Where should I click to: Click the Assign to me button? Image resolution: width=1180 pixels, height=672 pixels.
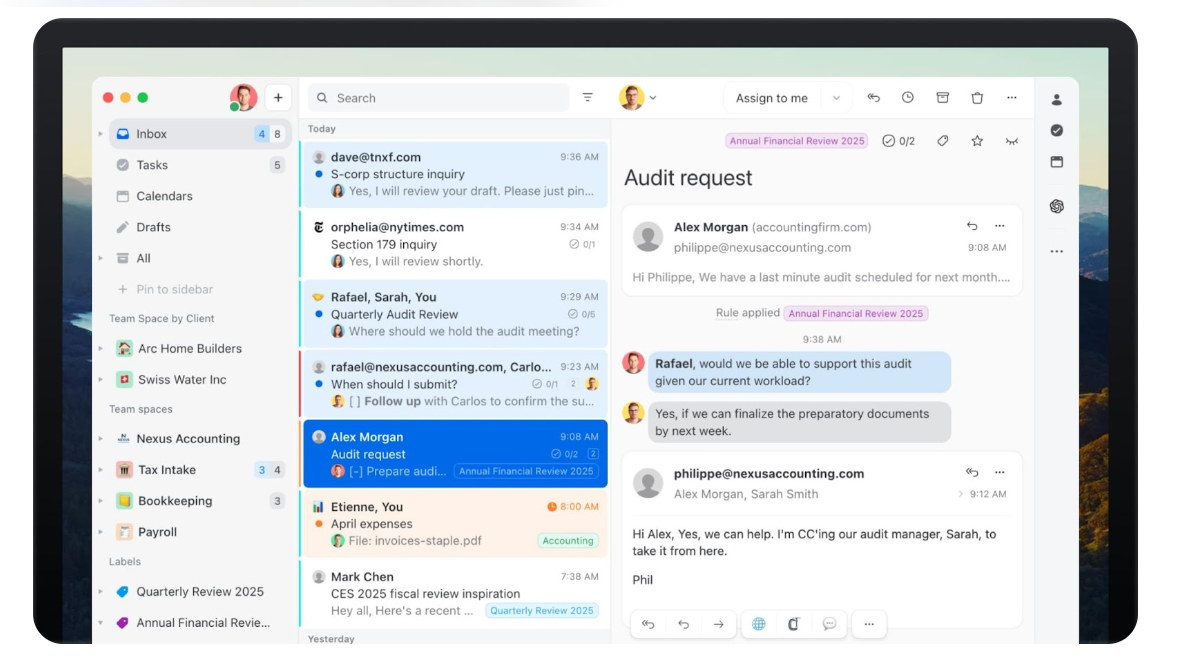772,97
